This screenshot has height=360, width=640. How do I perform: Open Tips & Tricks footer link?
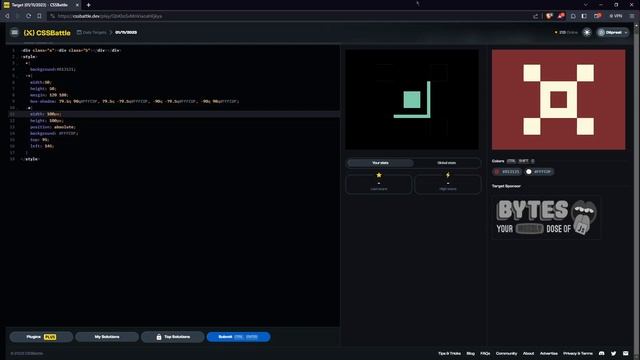(x=449, y=353)
